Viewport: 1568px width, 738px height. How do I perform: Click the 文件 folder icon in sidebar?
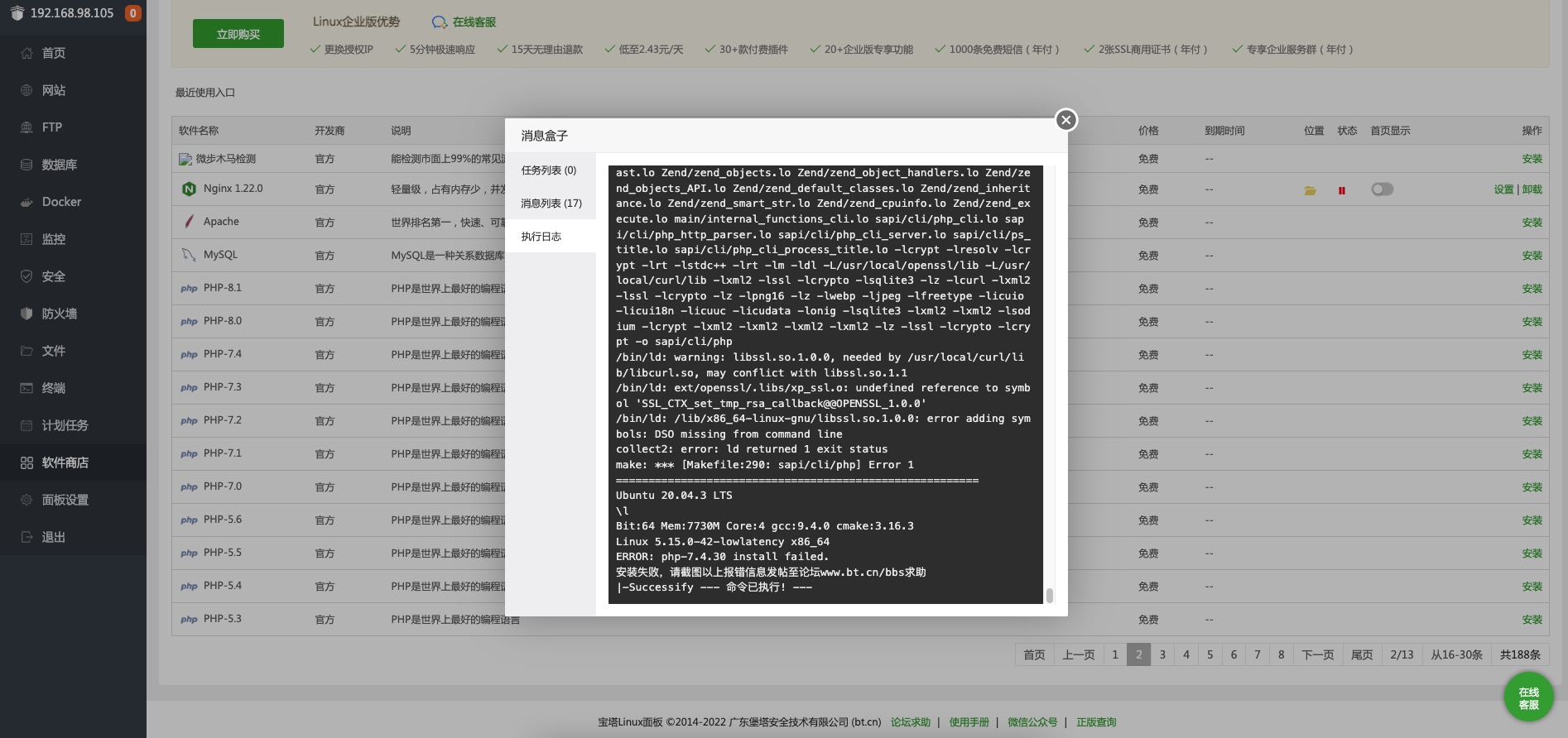click(x=26, y=351)
